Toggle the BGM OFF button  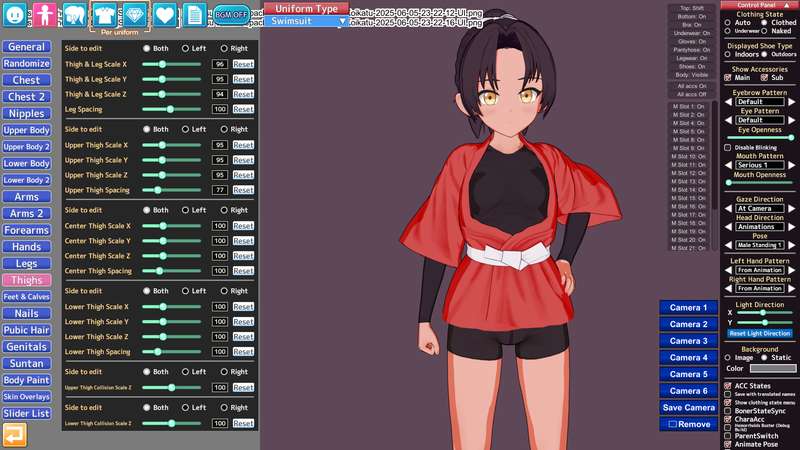(231, 15)
